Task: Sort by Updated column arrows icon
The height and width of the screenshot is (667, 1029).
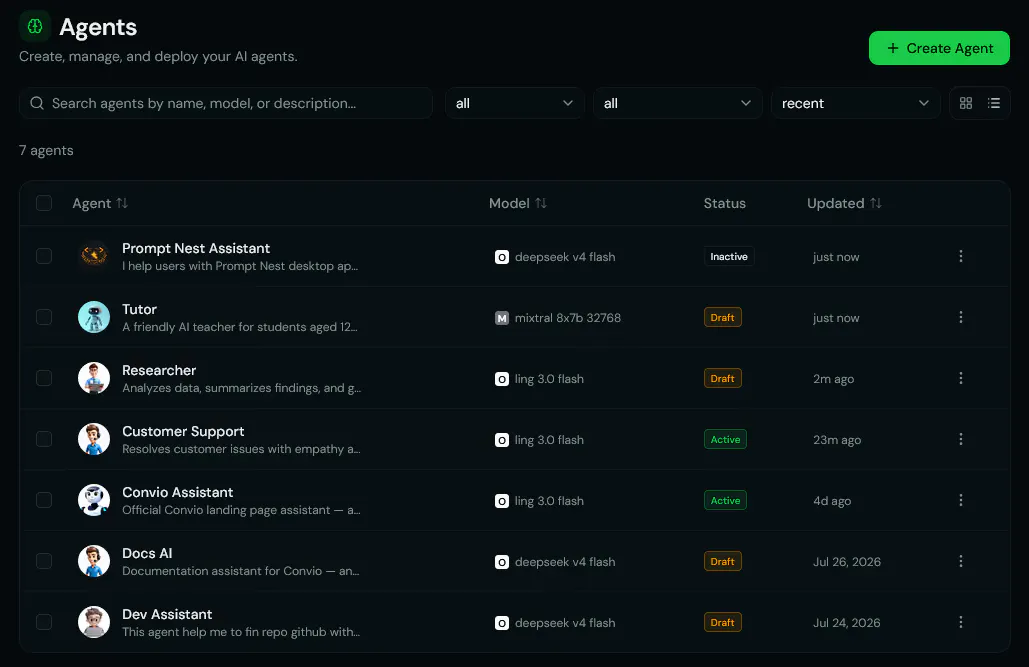Action: [x=875, y=203]
